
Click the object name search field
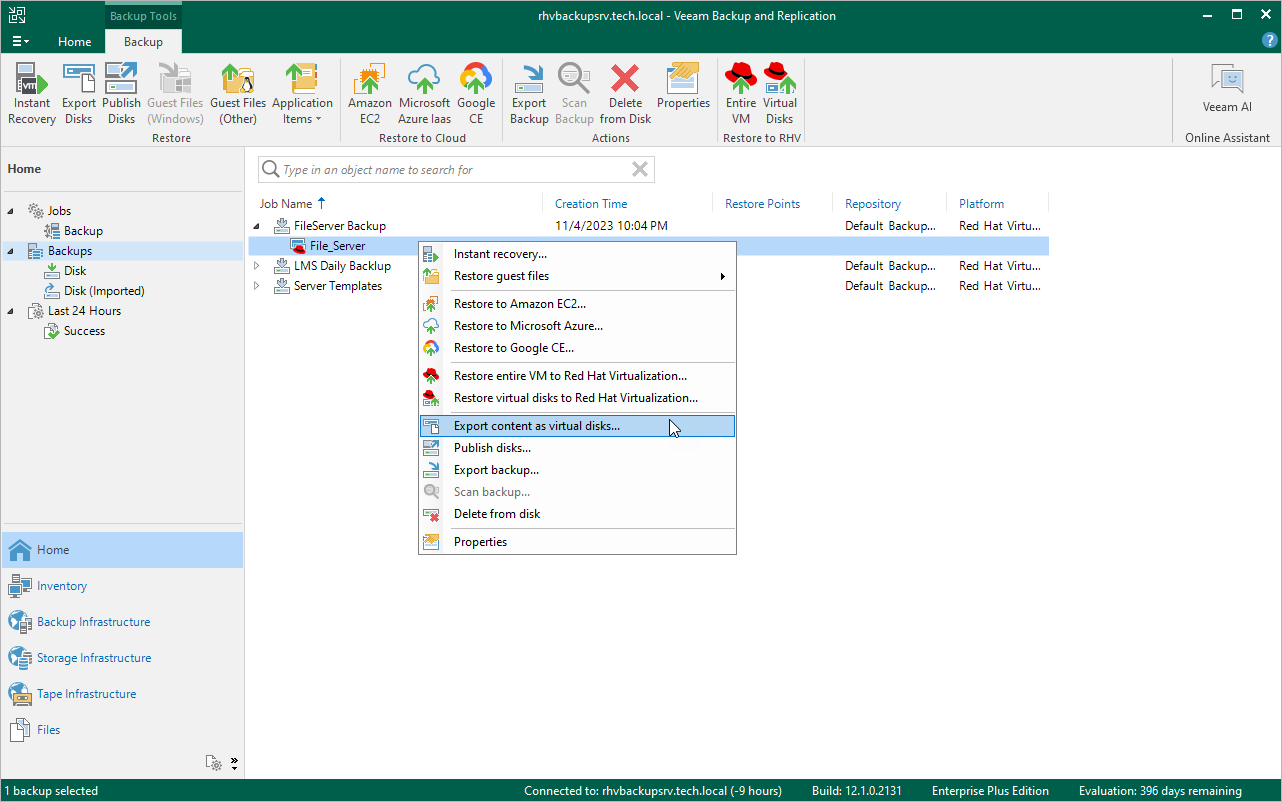[x=456, y=170]
